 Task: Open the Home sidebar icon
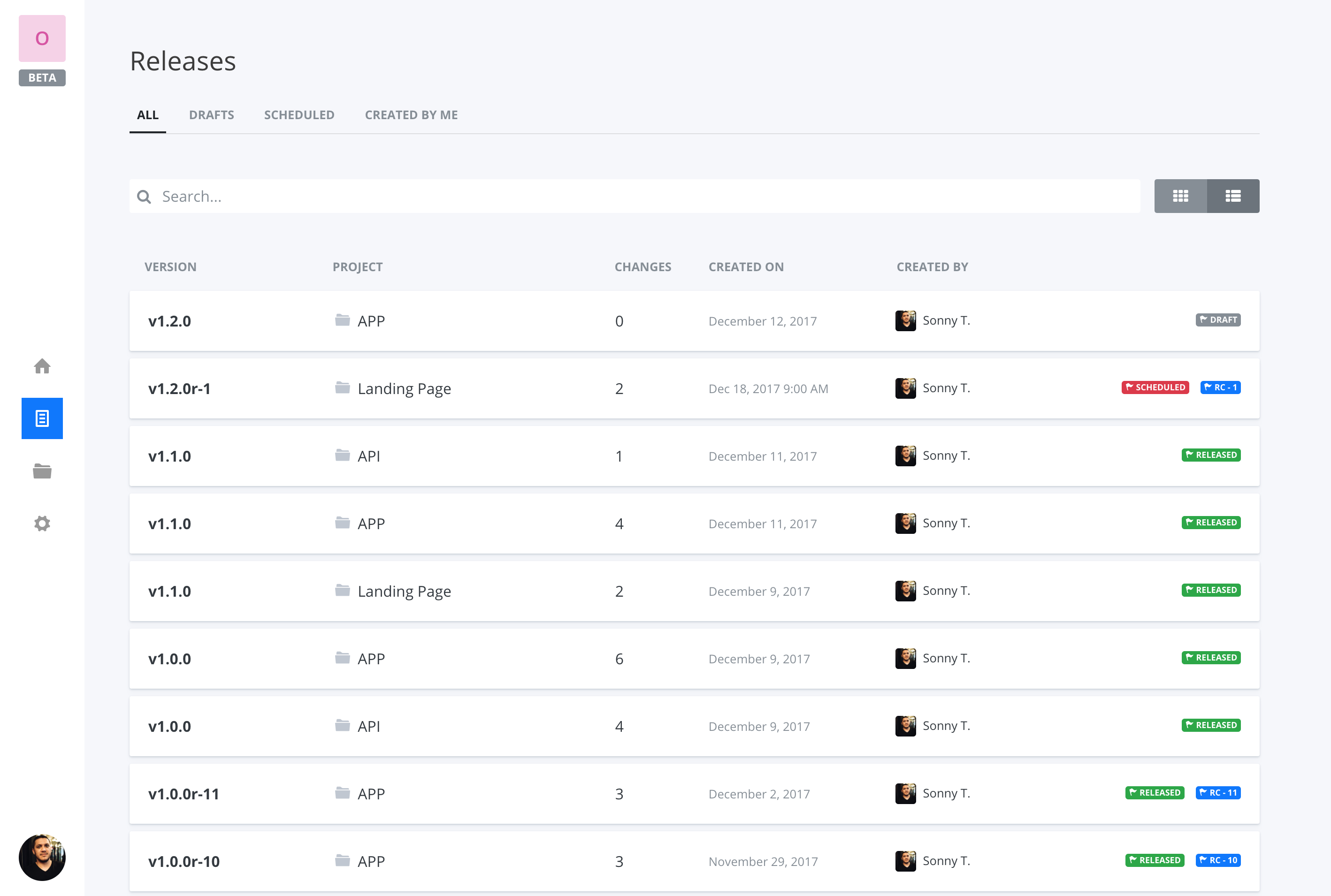point(42,366)
